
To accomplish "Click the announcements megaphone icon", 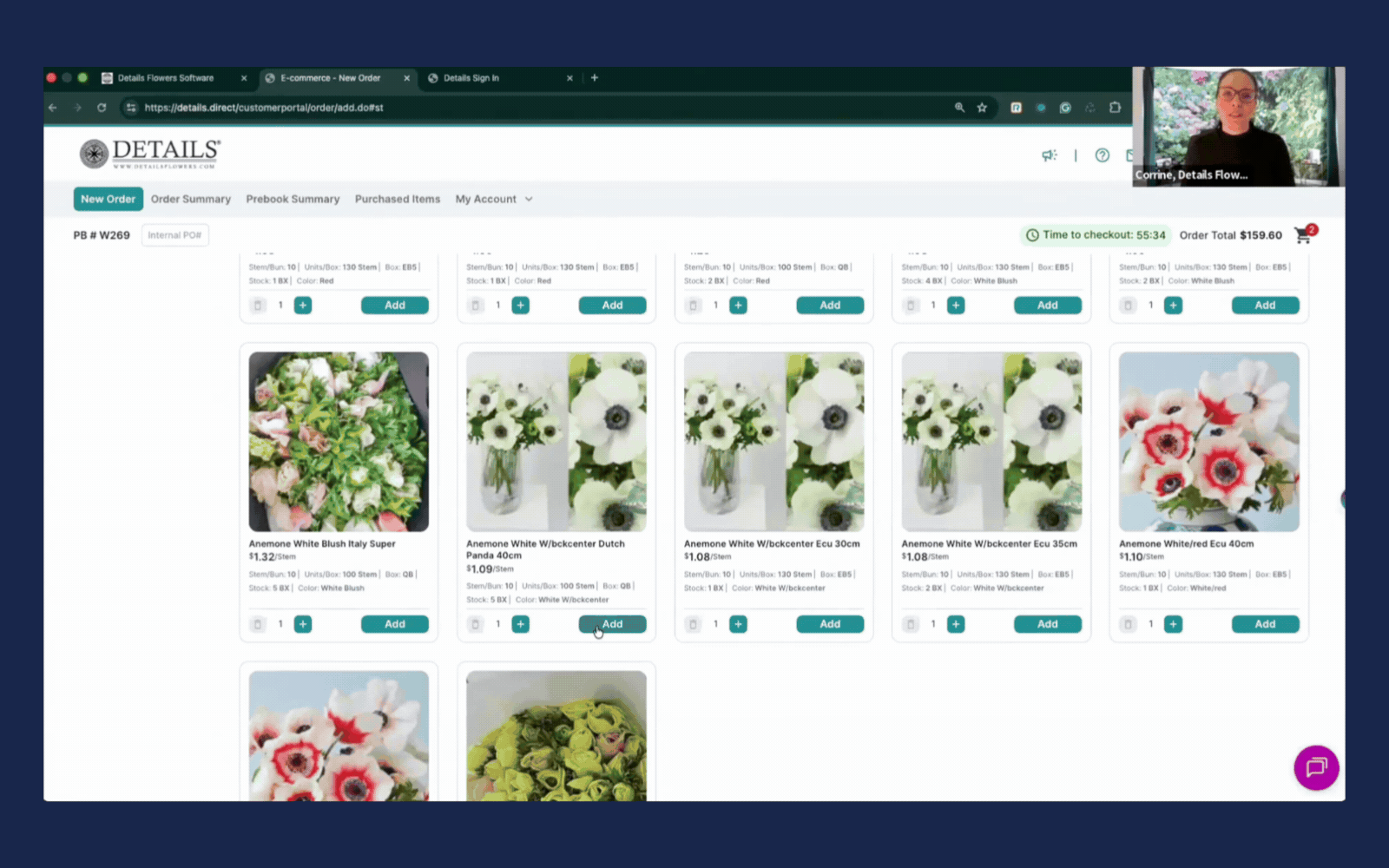I will click(x=1050, y=155).
